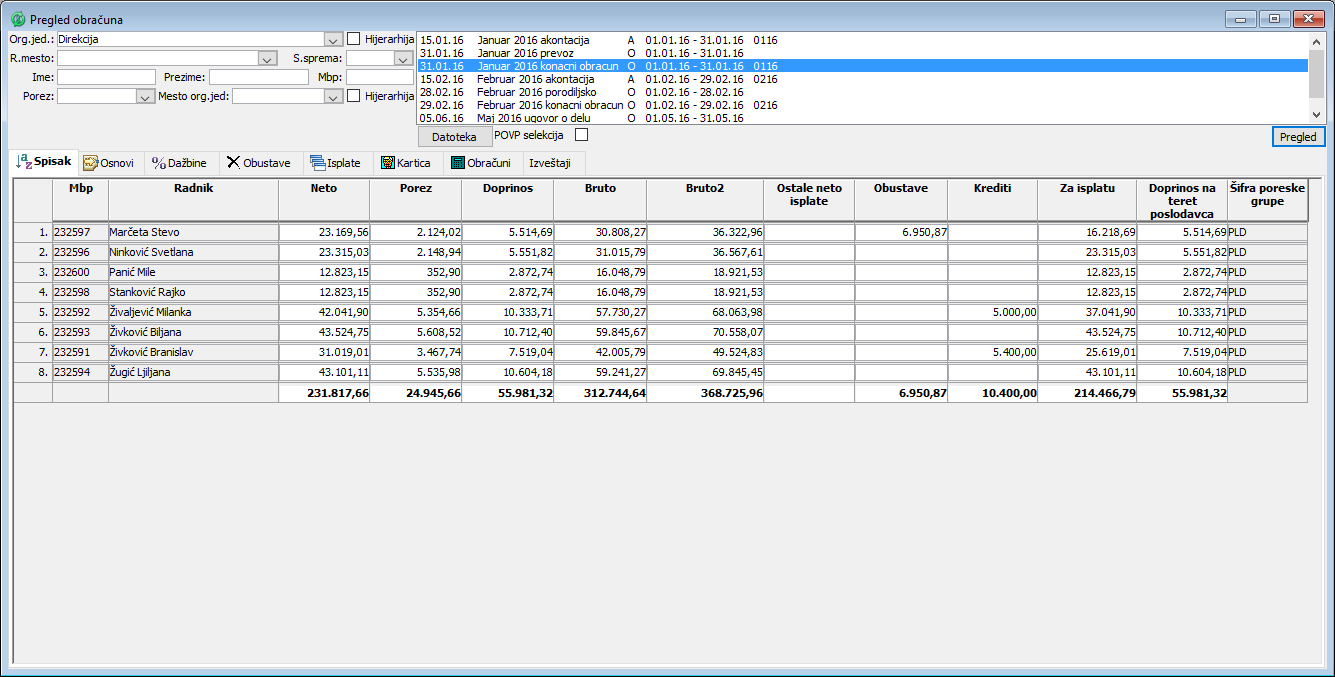This screenshot has width=1335, height=677.
Task: Click the Spisak sort icon
Action: (x=24, y=162)
